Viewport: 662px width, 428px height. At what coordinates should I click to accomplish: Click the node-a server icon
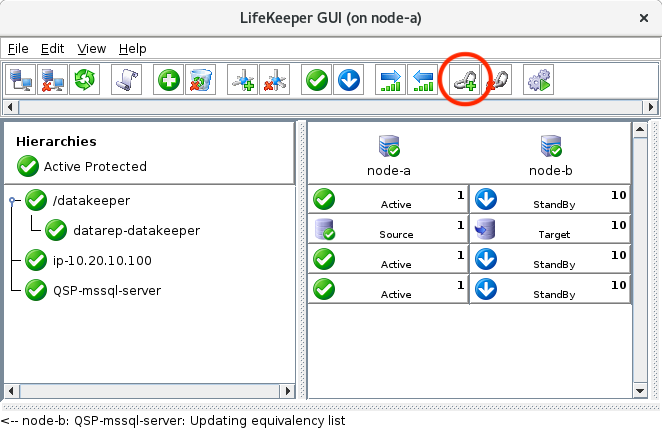(x=389, y=146)
